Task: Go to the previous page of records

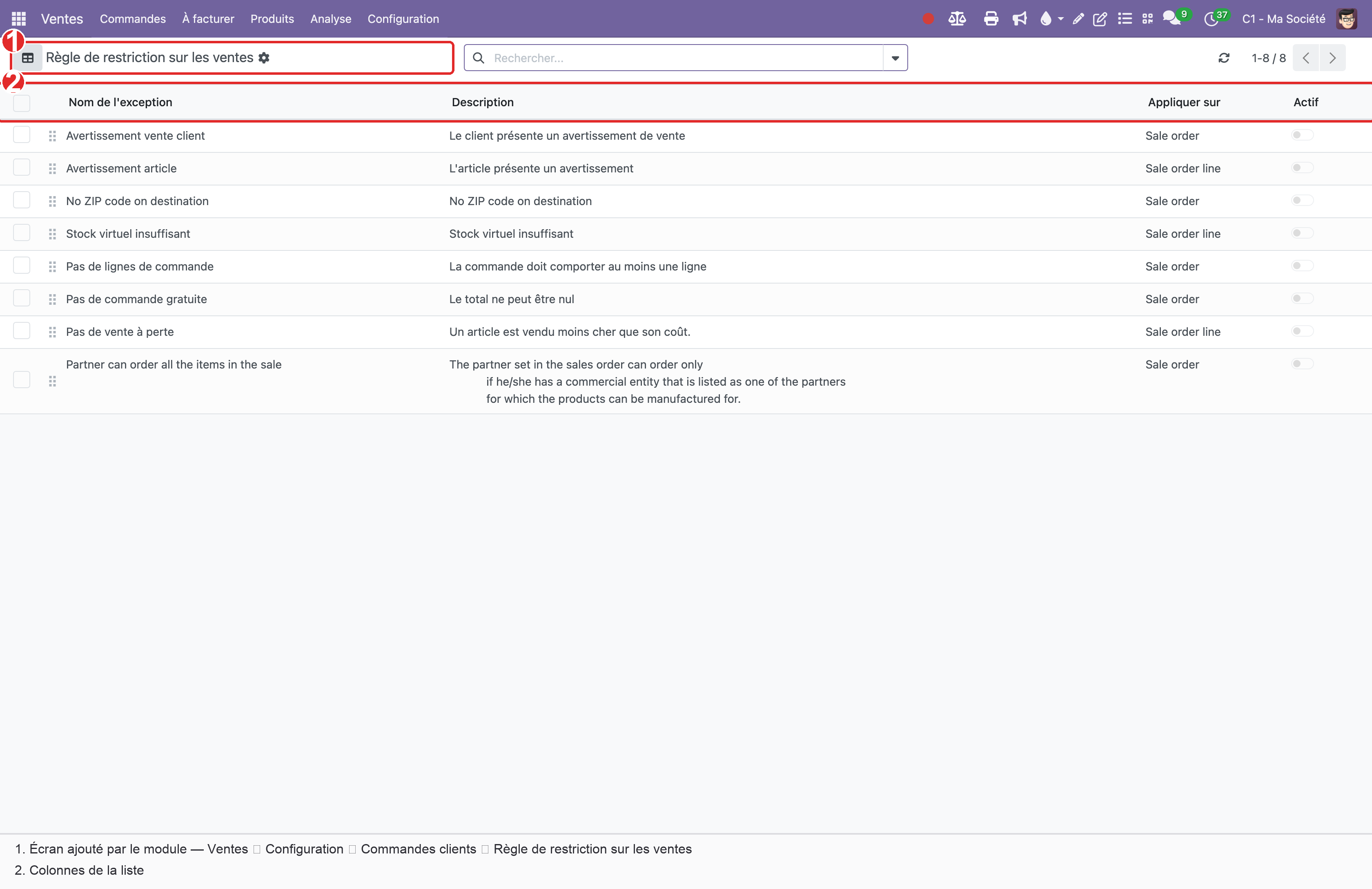Action: click(x=1306, y=58)
